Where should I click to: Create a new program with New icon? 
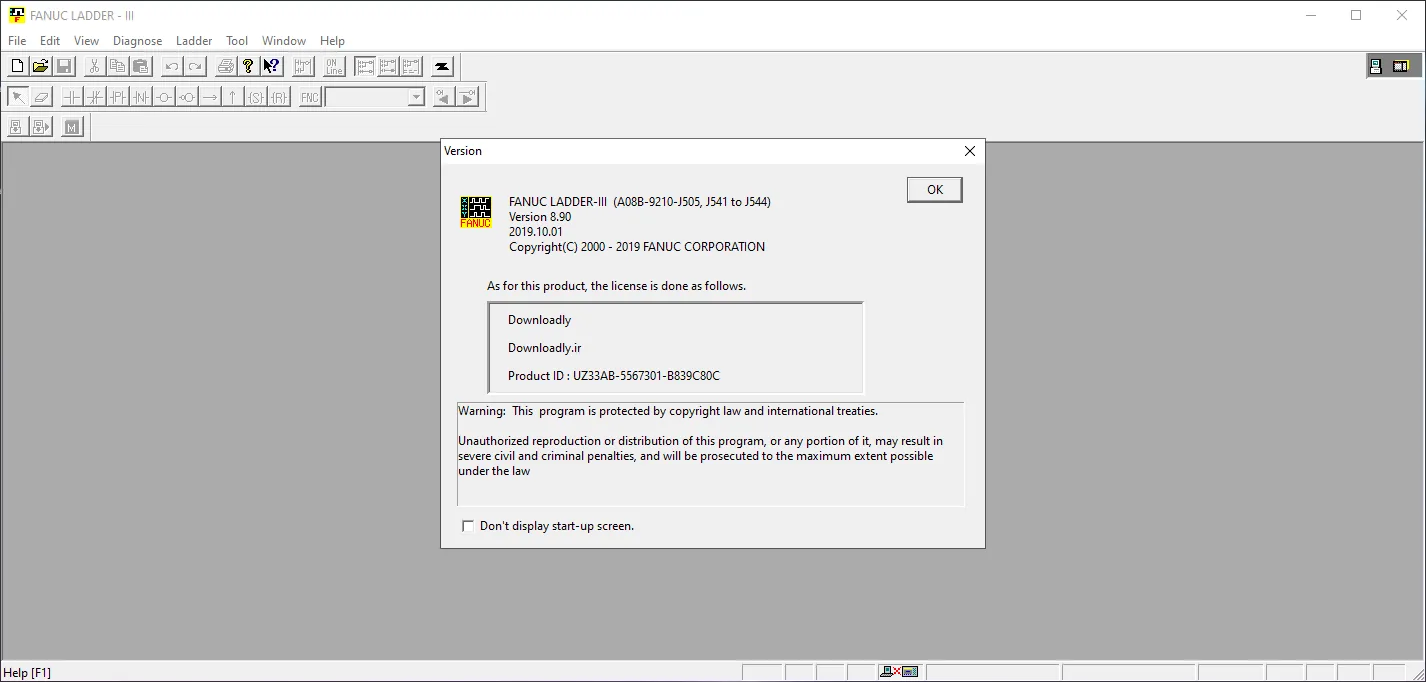click(x=17, y=67)
